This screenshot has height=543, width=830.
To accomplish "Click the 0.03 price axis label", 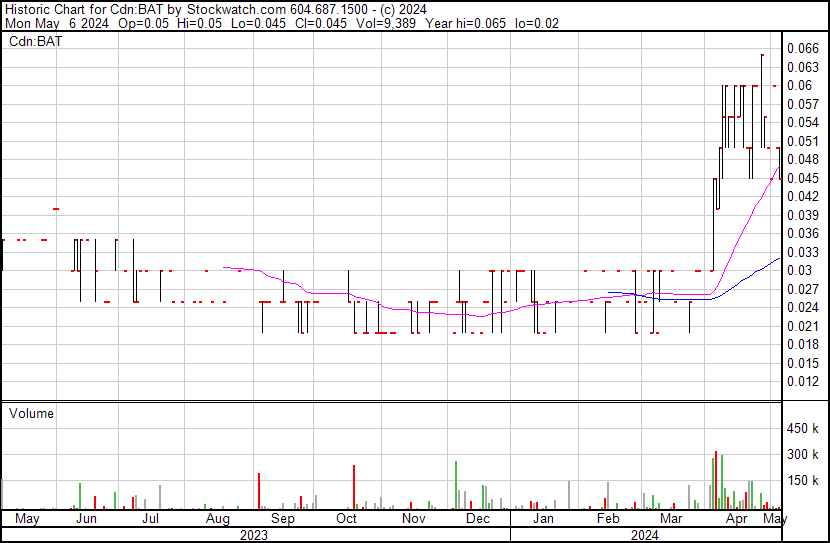I will pos(799,270).
